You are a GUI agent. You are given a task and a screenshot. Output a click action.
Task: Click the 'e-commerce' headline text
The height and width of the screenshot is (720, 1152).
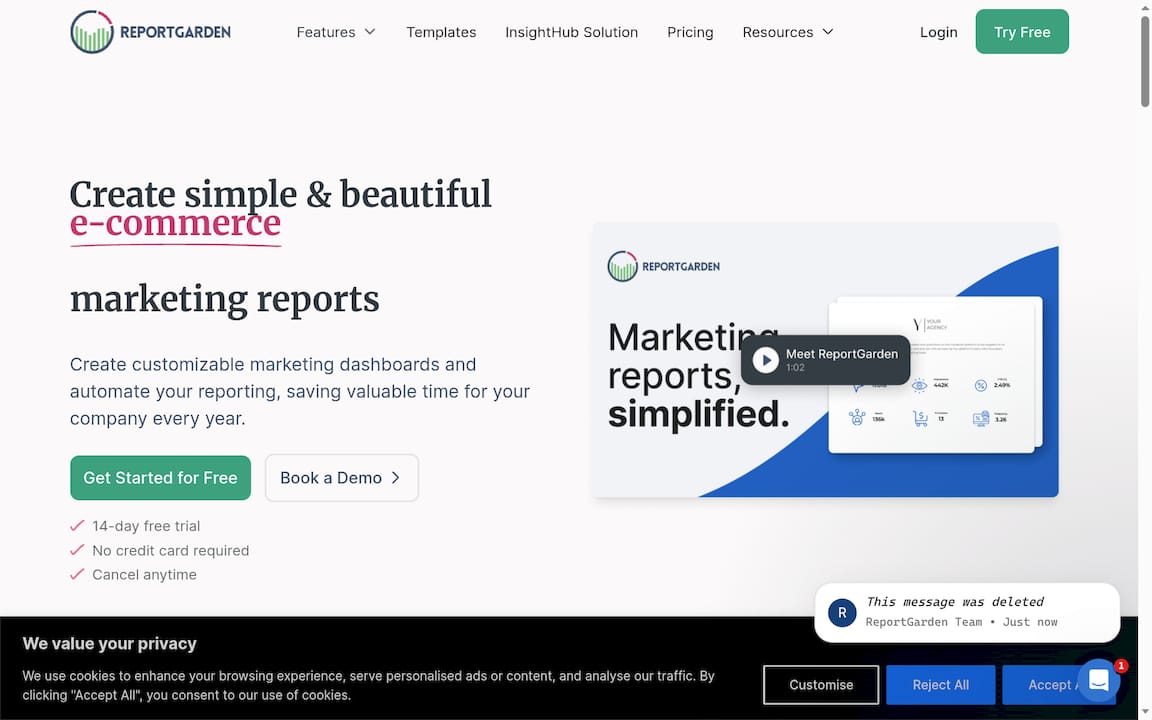pos(176,223)
